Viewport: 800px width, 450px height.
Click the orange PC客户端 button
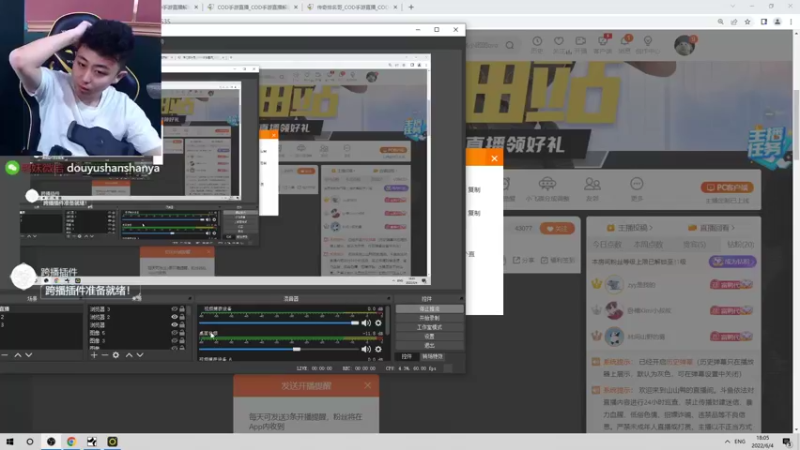tap(727, 187)
